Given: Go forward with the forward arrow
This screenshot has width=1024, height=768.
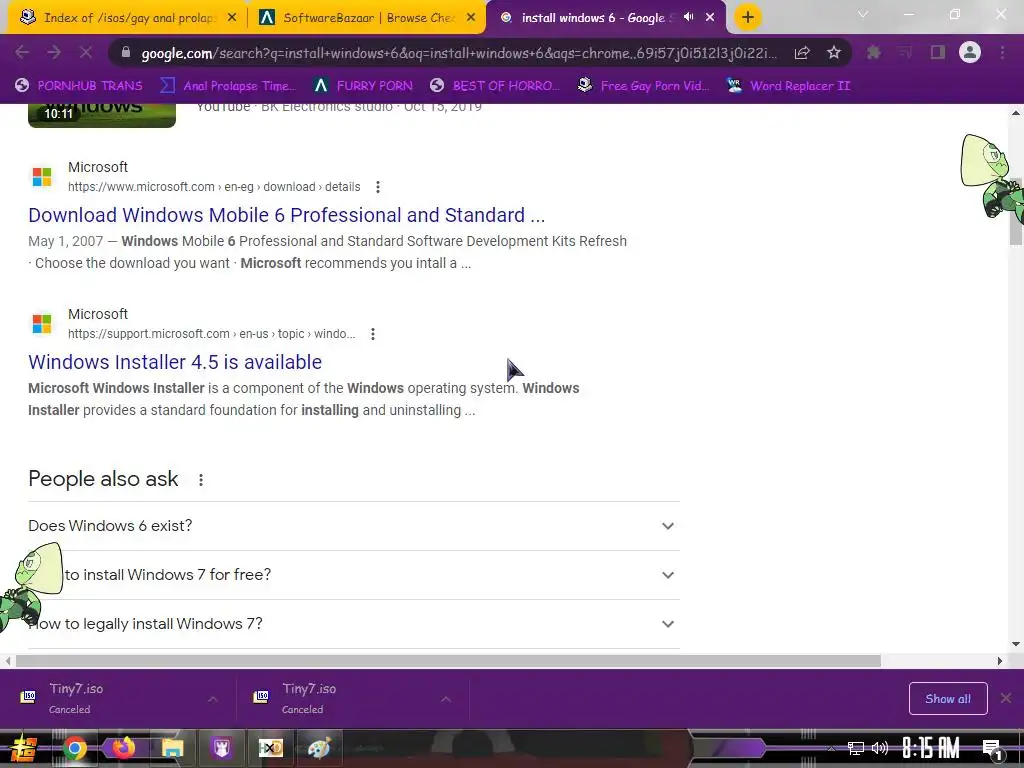Looking at the screenshot, I should (54, 52).
